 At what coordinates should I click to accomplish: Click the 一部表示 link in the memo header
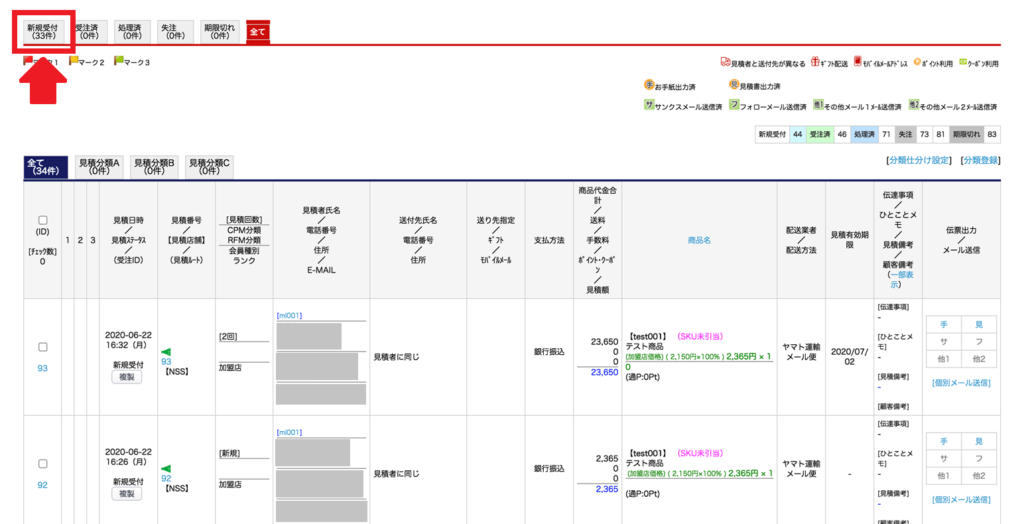point(900,280)
